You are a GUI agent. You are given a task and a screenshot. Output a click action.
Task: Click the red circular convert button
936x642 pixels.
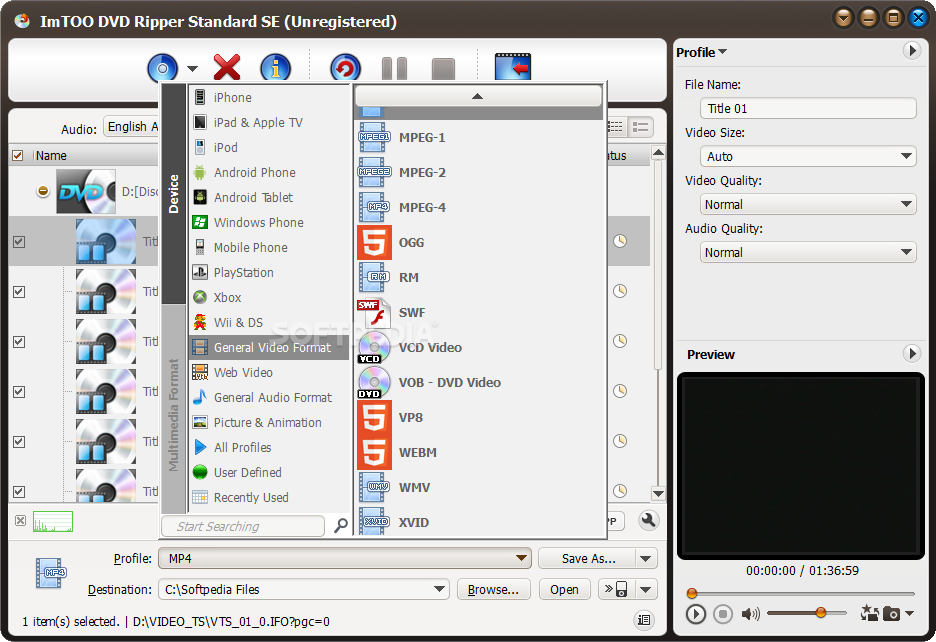pyautogui.click(x=346, y=68)
